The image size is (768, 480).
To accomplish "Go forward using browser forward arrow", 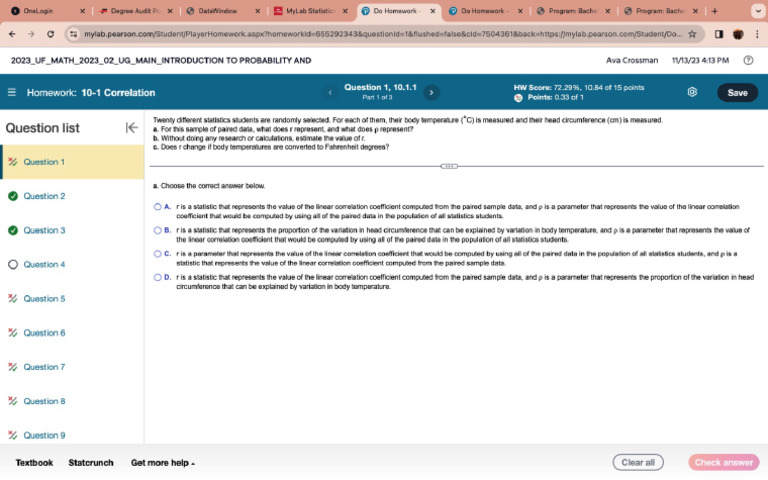I will (x=31, y=34).
